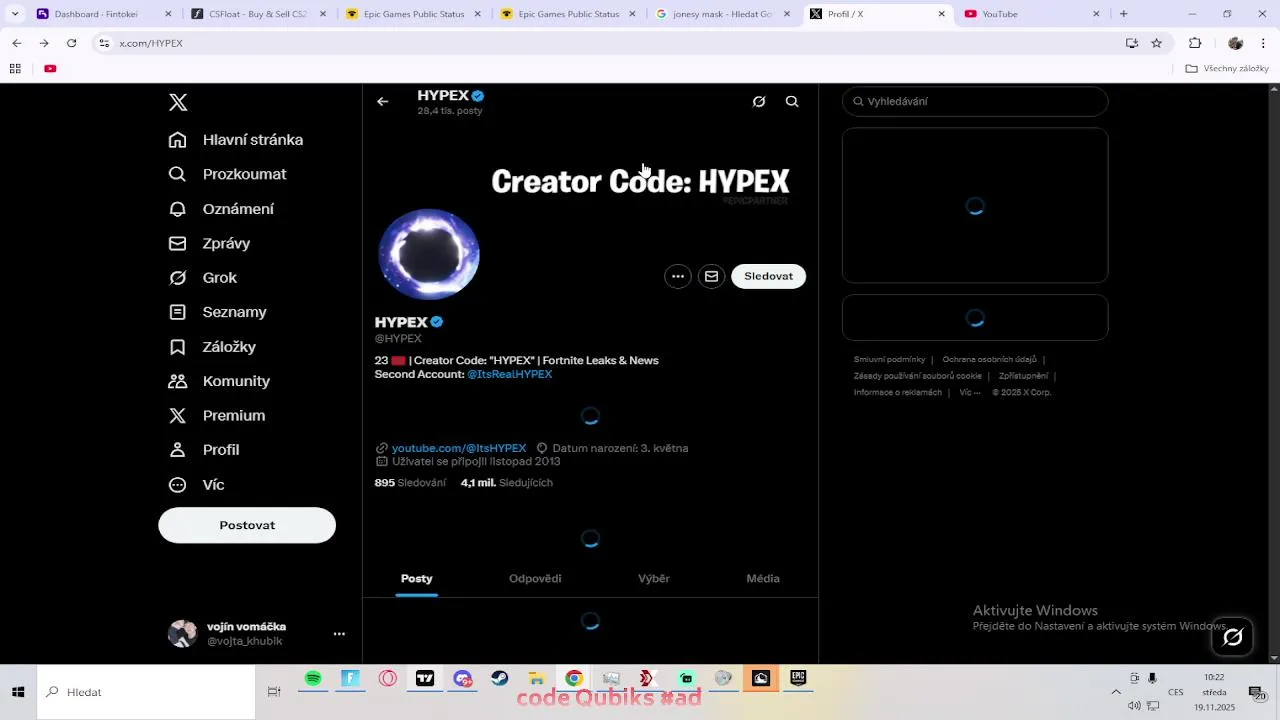Click vojín vomáčka account avatar

[182, 634]
